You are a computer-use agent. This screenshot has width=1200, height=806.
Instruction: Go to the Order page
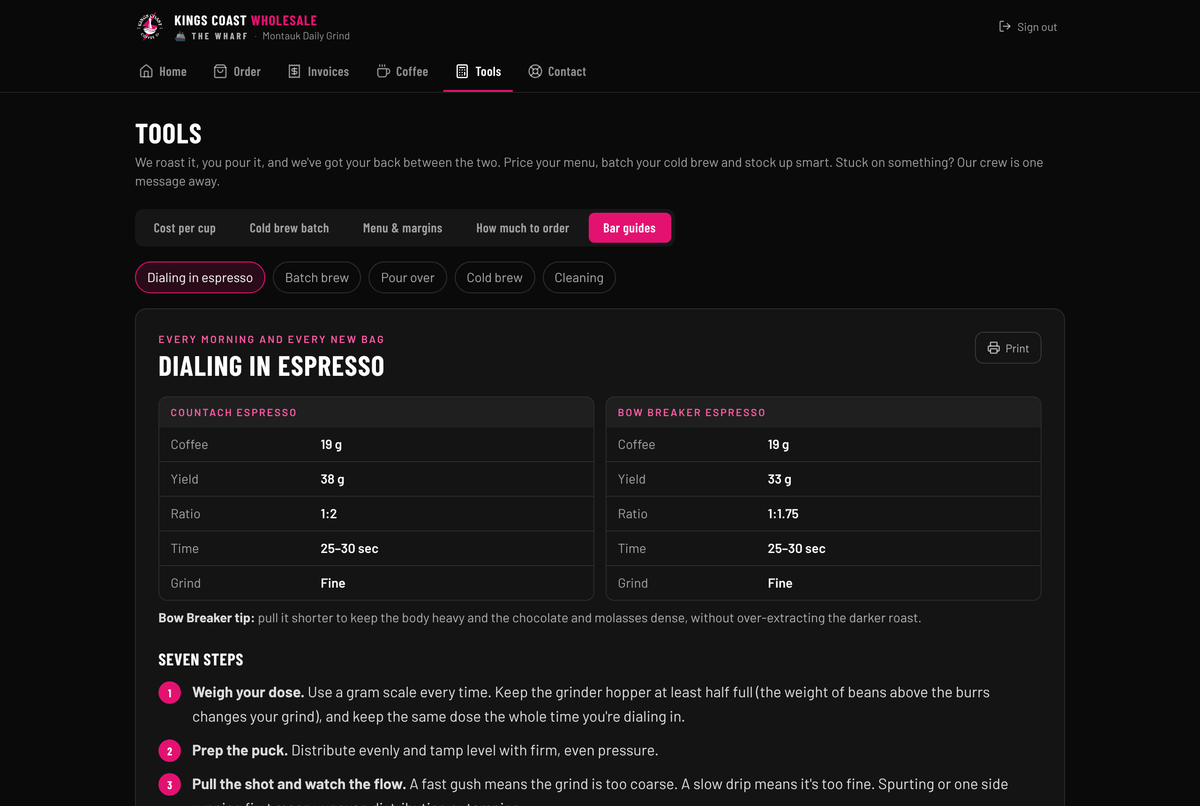pos(237,71)
